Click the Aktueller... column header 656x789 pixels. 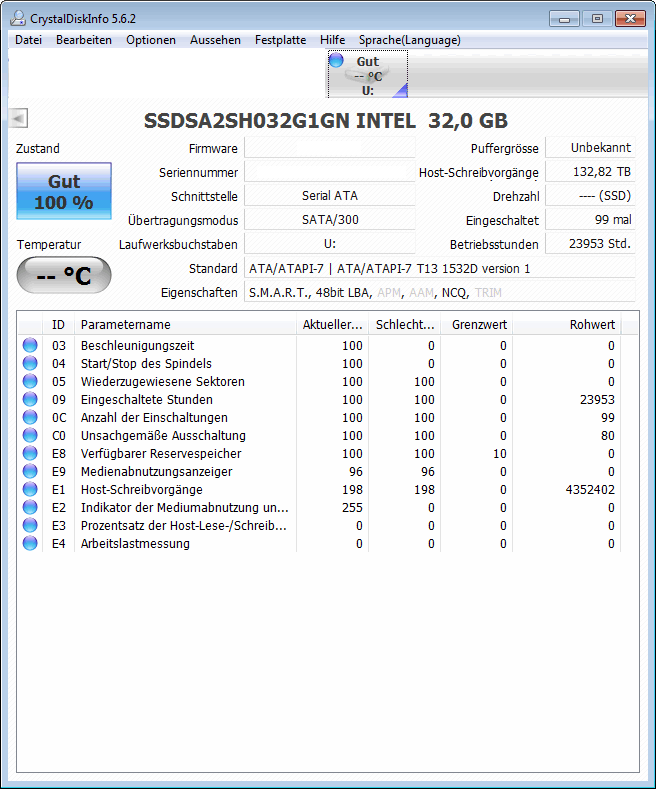coord(332,325)
